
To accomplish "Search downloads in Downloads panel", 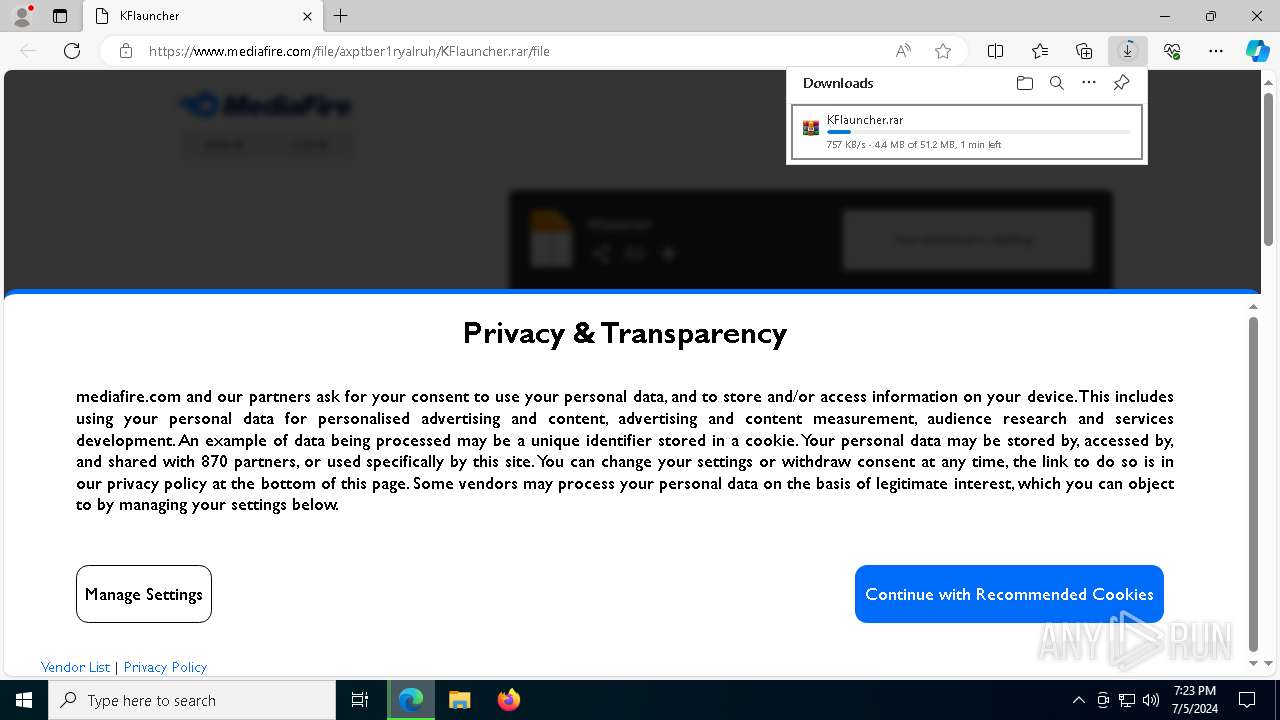I will point(1057,83).
